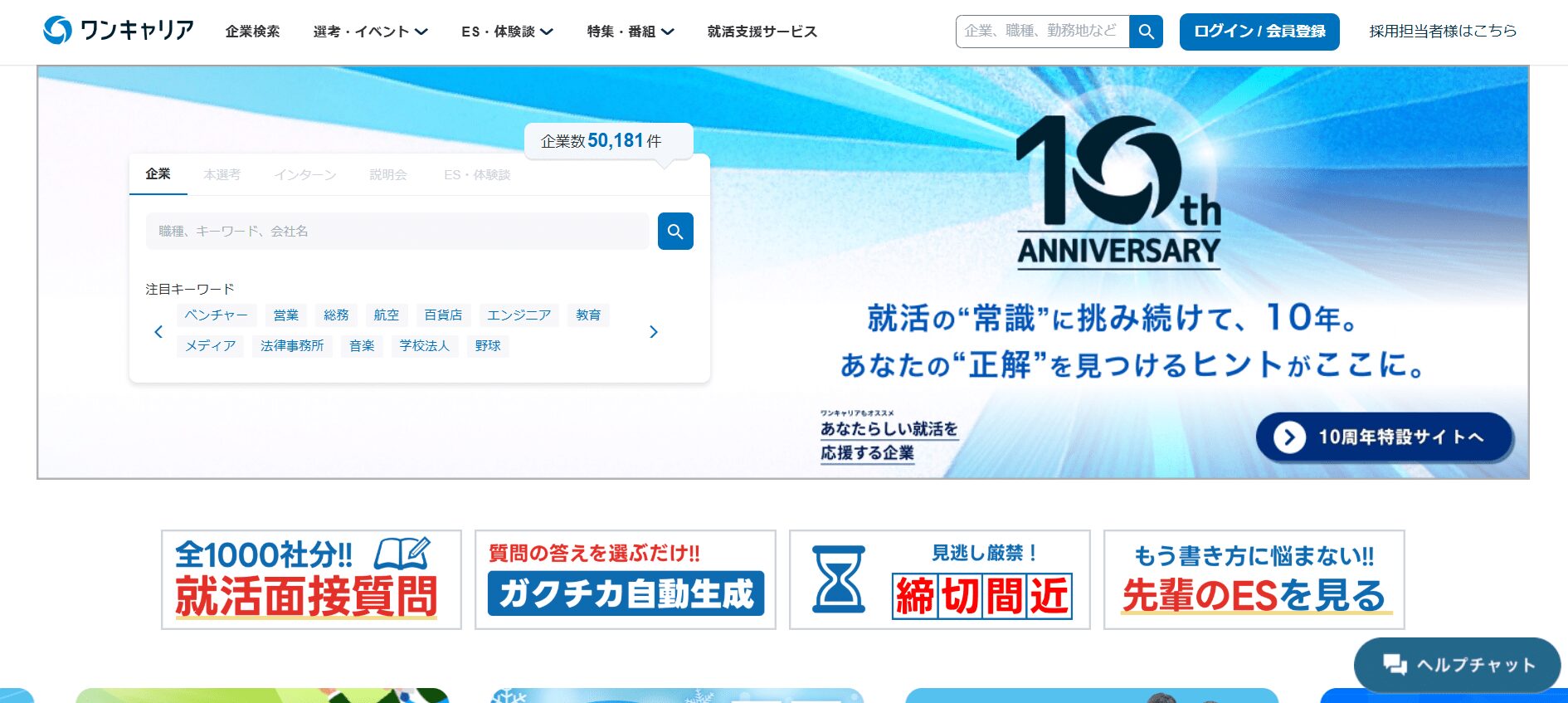Open the 先輩のESを見る banner
Image resolution: width=1568 pixels, height=703 pixels.
coord(1254,580)
